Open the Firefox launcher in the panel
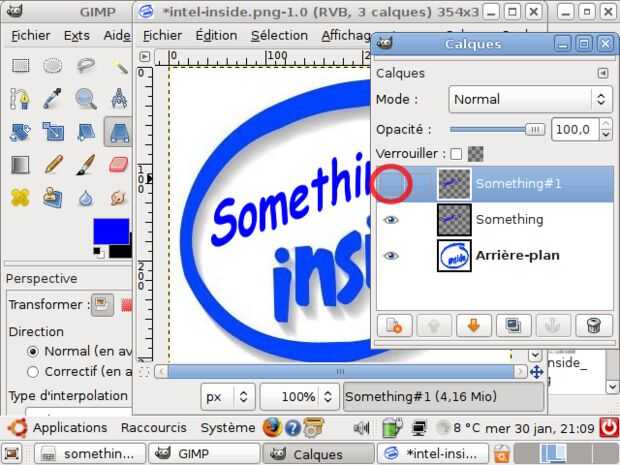Screen dimensions: 620x465 pyautogui.click(x=272, y=427)
